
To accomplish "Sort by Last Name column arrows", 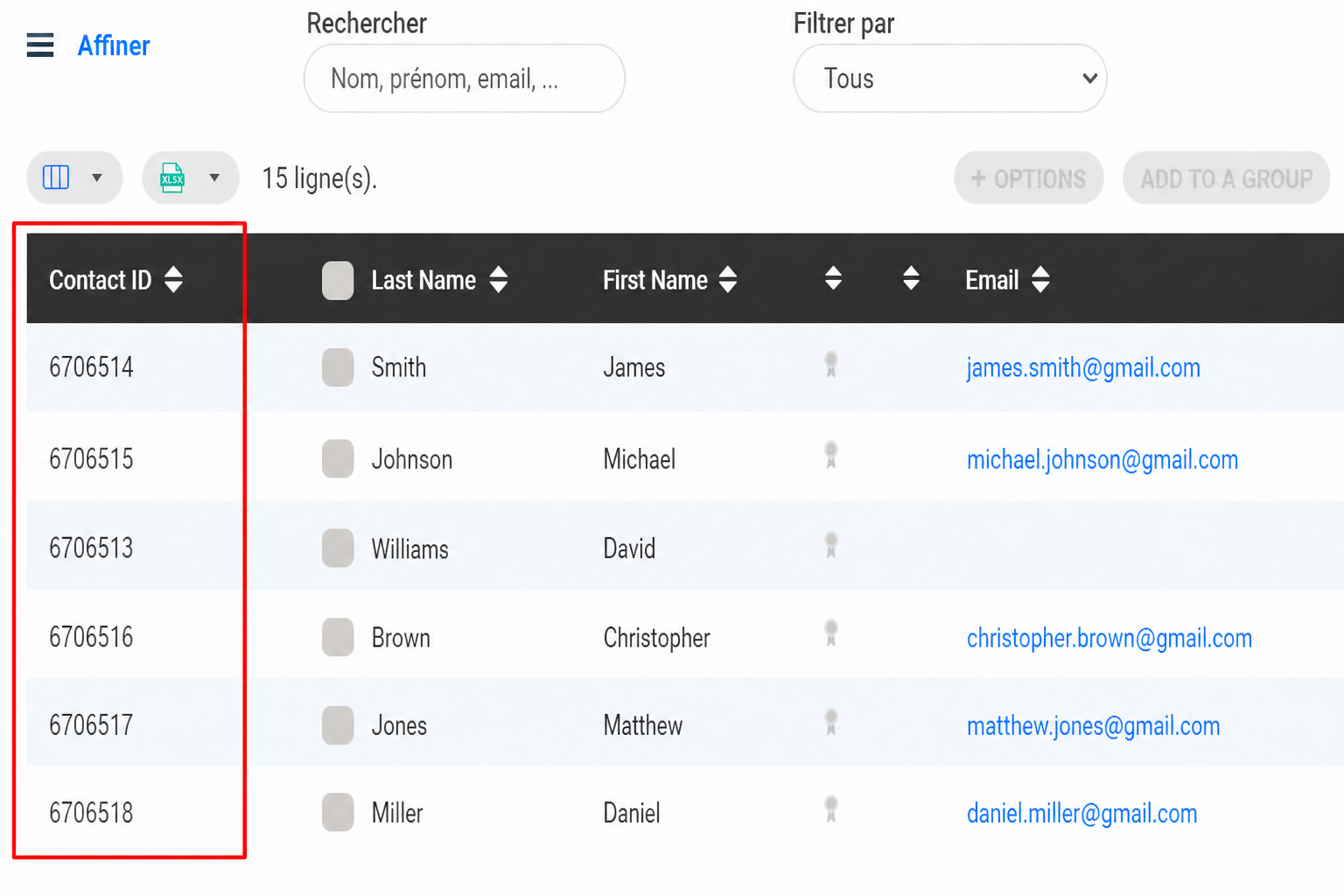I will (499, 280).
